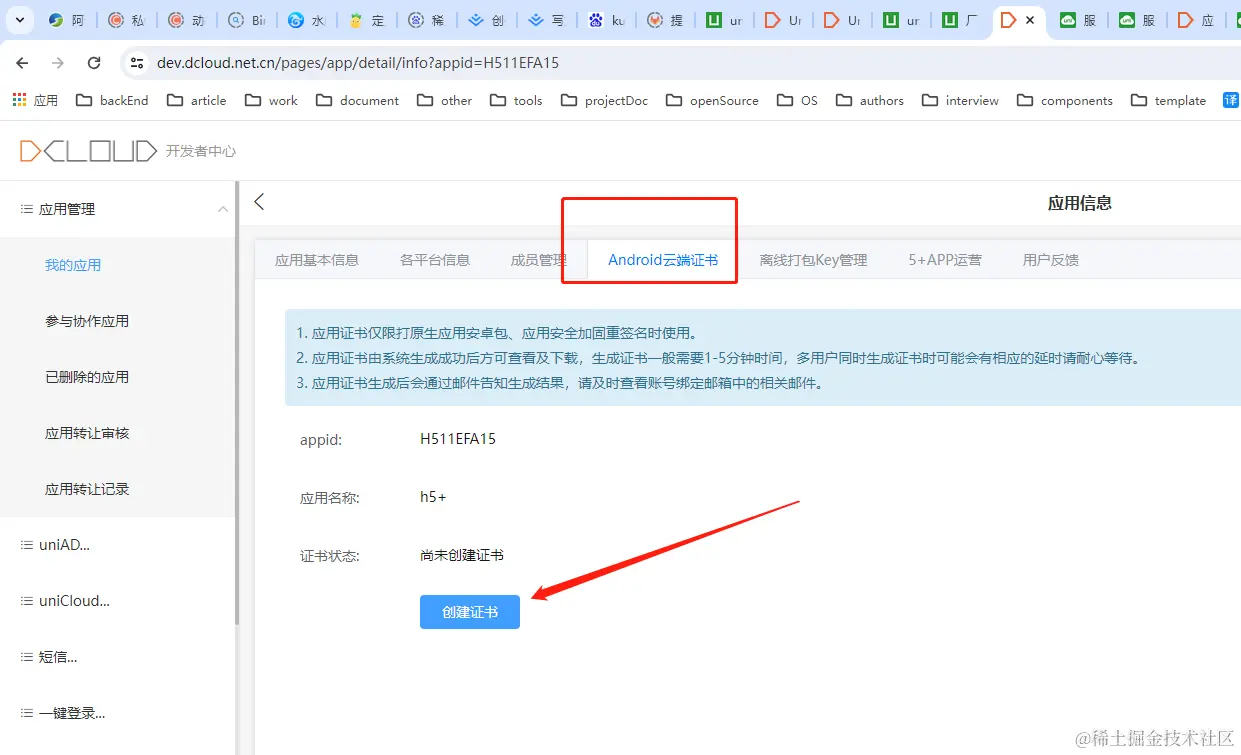1241x755 pixels.
Task: Switch to the '私' browser tab
Action: point(126,20)
